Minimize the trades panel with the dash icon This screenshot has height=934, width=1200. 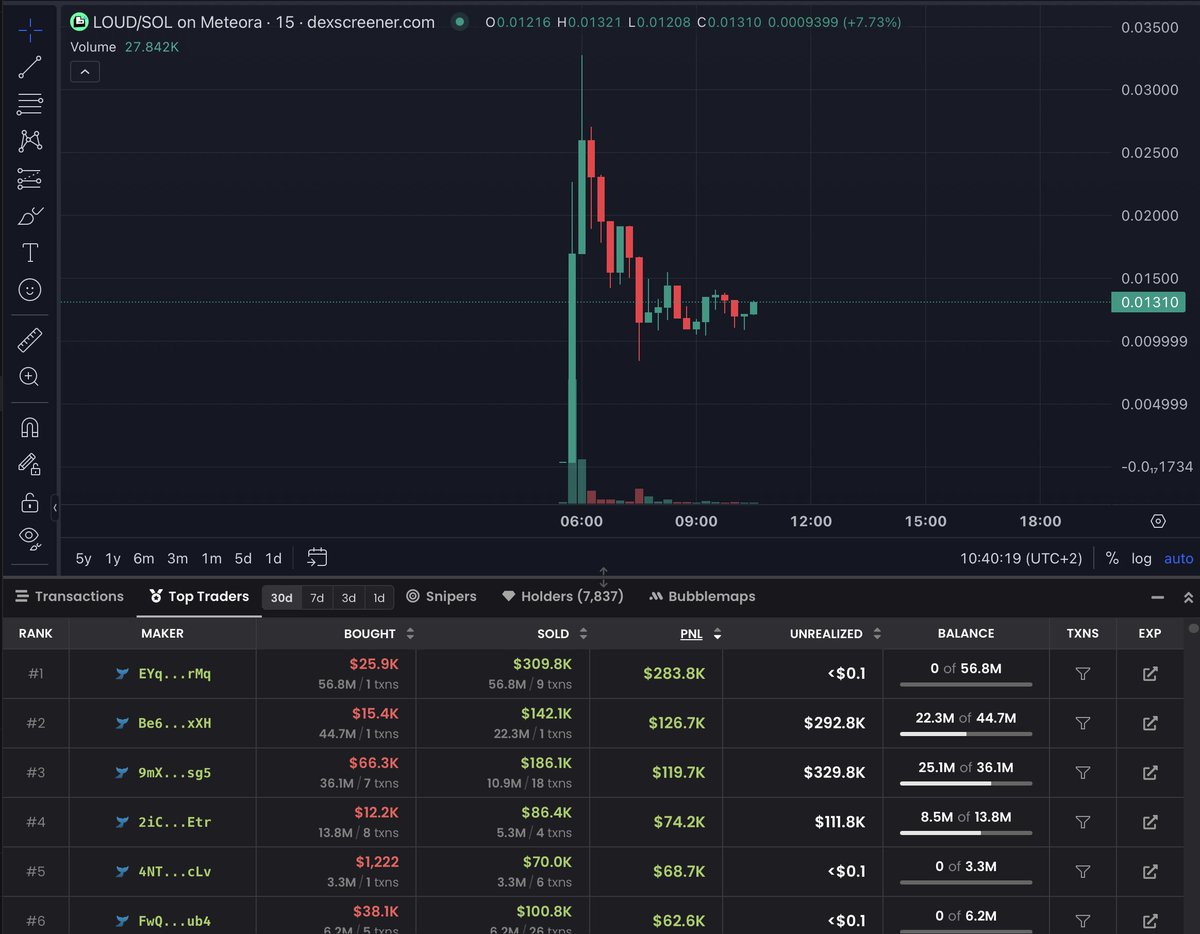(x=1158, y=597)
